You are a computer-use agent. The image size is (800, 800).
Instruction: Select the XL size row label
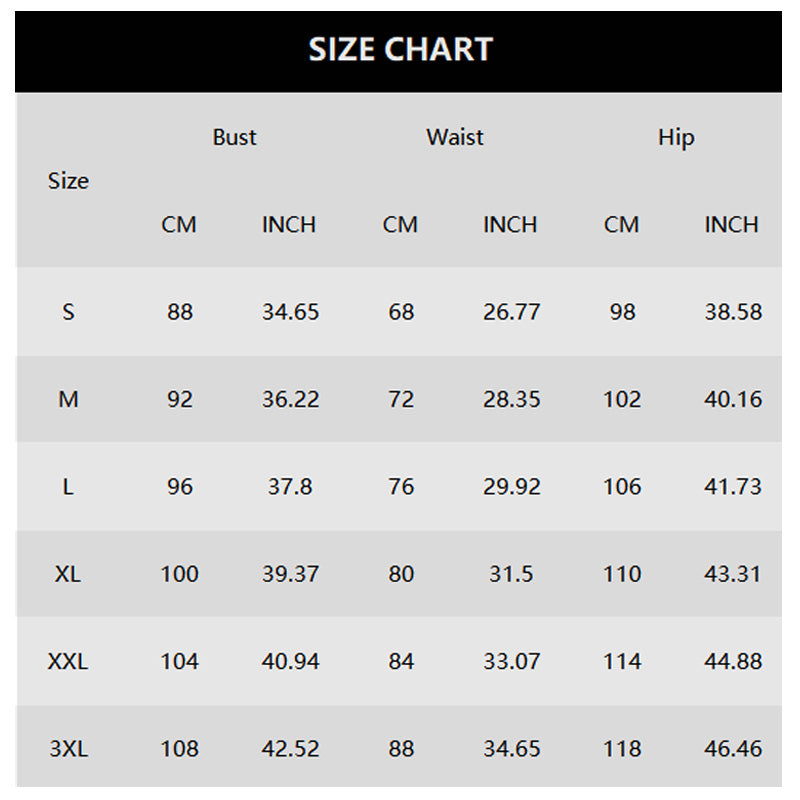click(68, 574)
